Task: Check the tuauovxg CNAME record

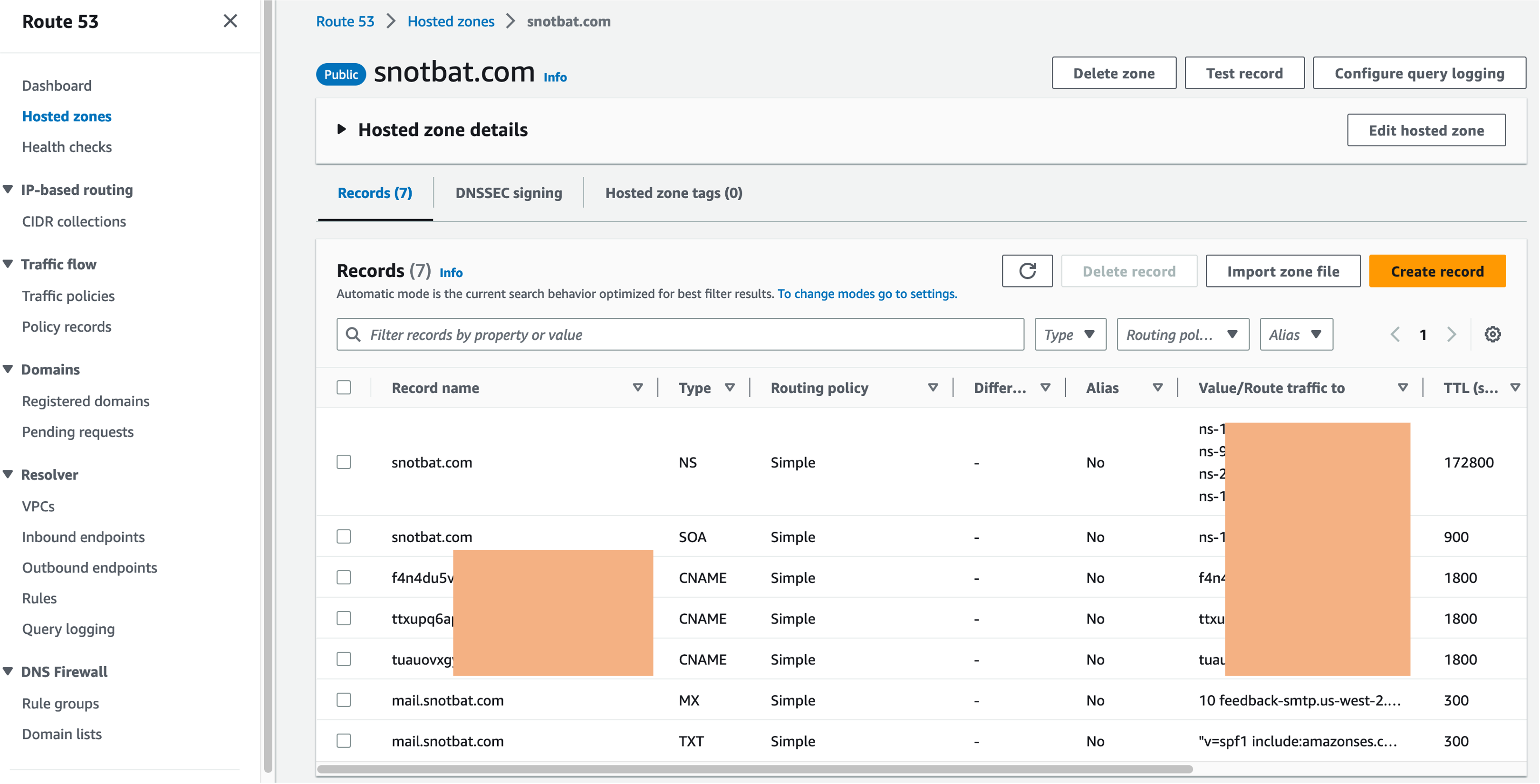Action: [344, 660]
